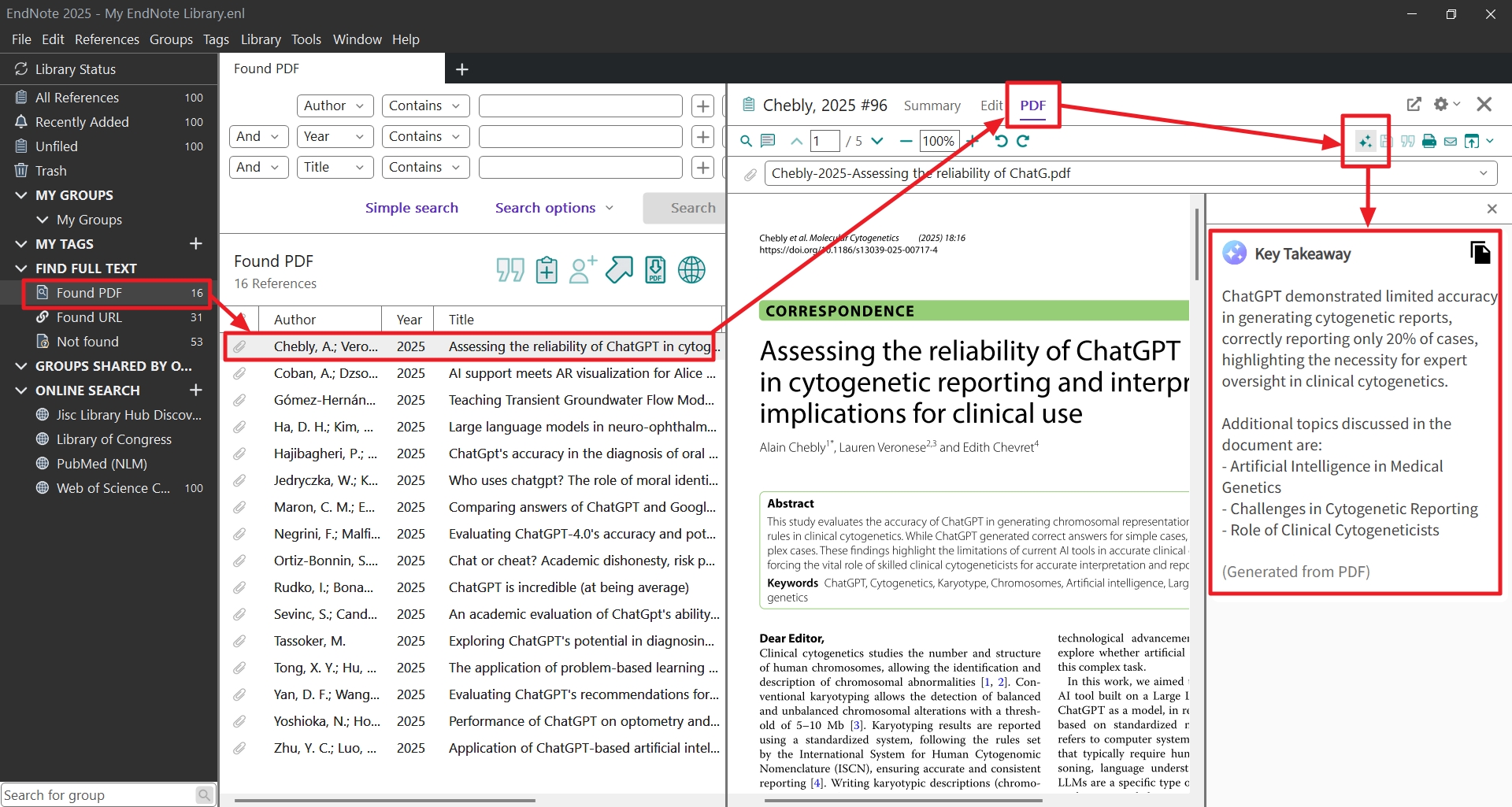
Task: Print the PDF using the printer icon
Action: click(1429, 142)
